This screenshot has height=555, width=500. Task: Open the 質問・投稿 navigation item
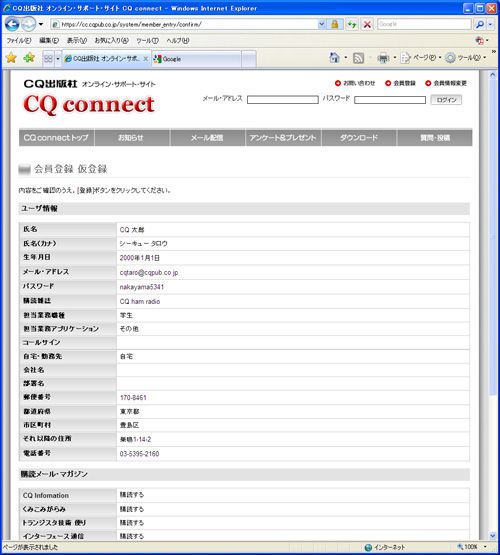(x=435, y=137)
